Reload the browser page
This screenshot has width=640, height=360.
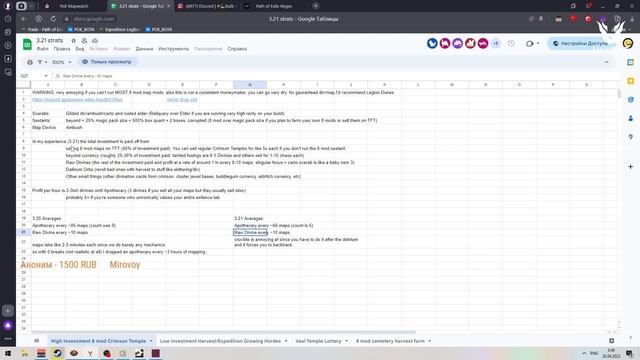(x=53, y=19)
